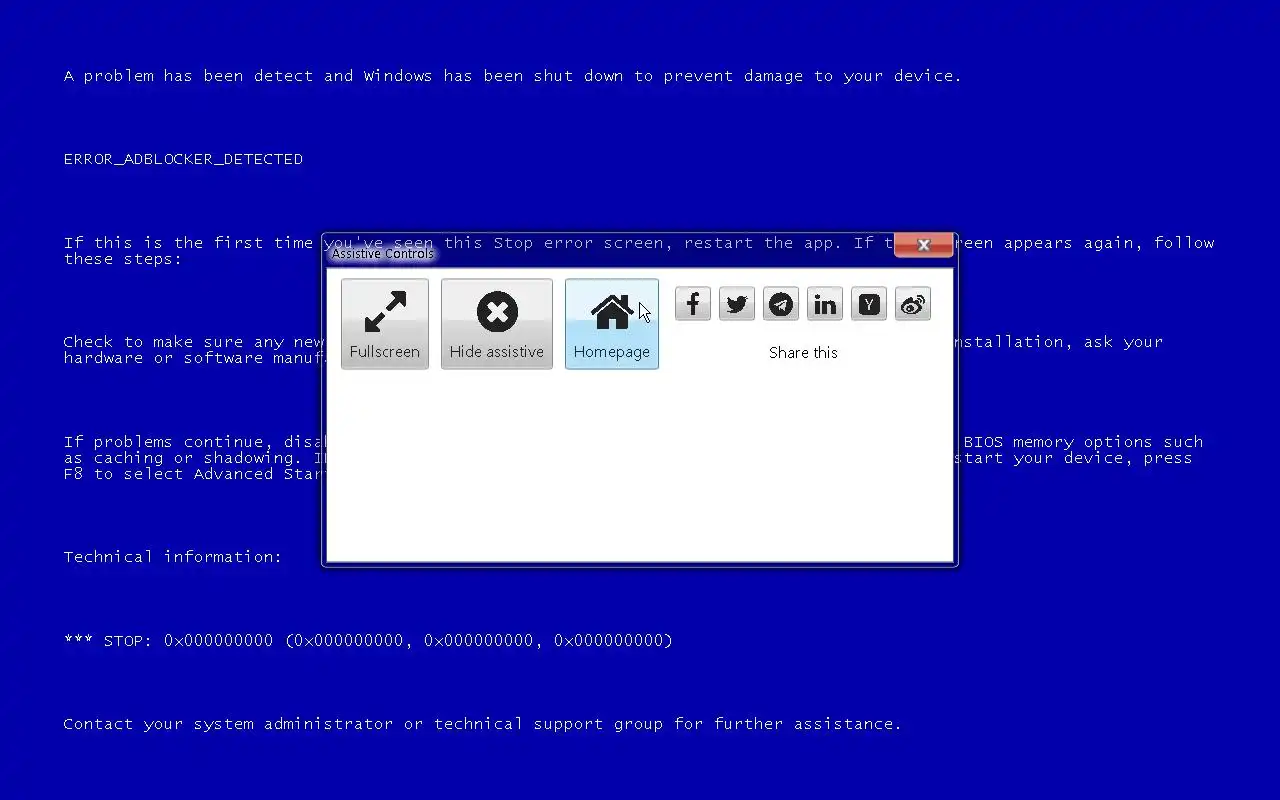This screenshot has height=800, width=1280.
Task: Click the Fullscreen button with arrows icon
Action: (x=385, y=324)
